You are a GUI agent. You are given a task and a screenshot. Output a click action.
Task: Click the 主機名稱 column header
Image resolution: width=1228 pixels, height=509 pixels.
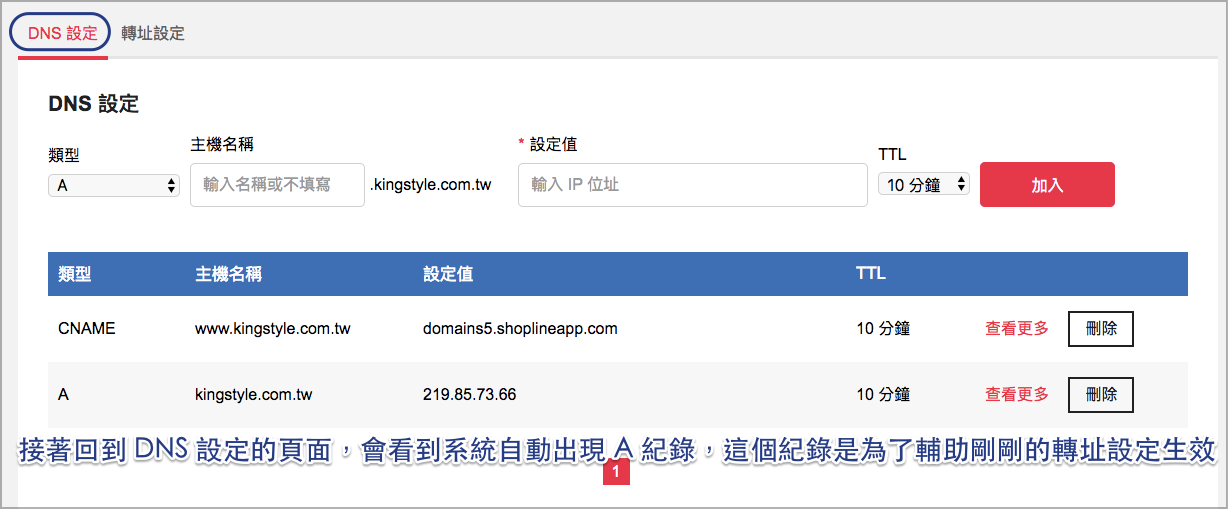(x=228, y=274)
